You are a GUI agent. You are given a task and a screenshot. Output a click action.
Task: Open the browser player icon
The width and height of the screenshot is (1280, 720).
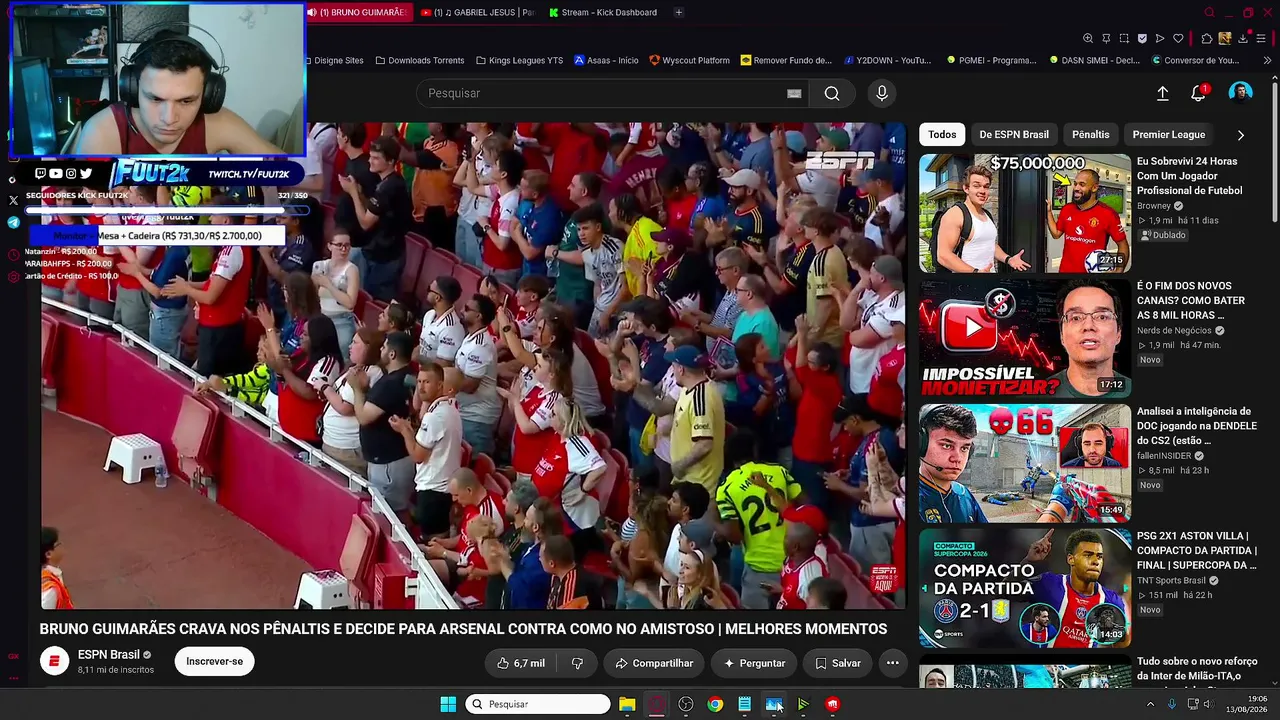point(1160,39)
